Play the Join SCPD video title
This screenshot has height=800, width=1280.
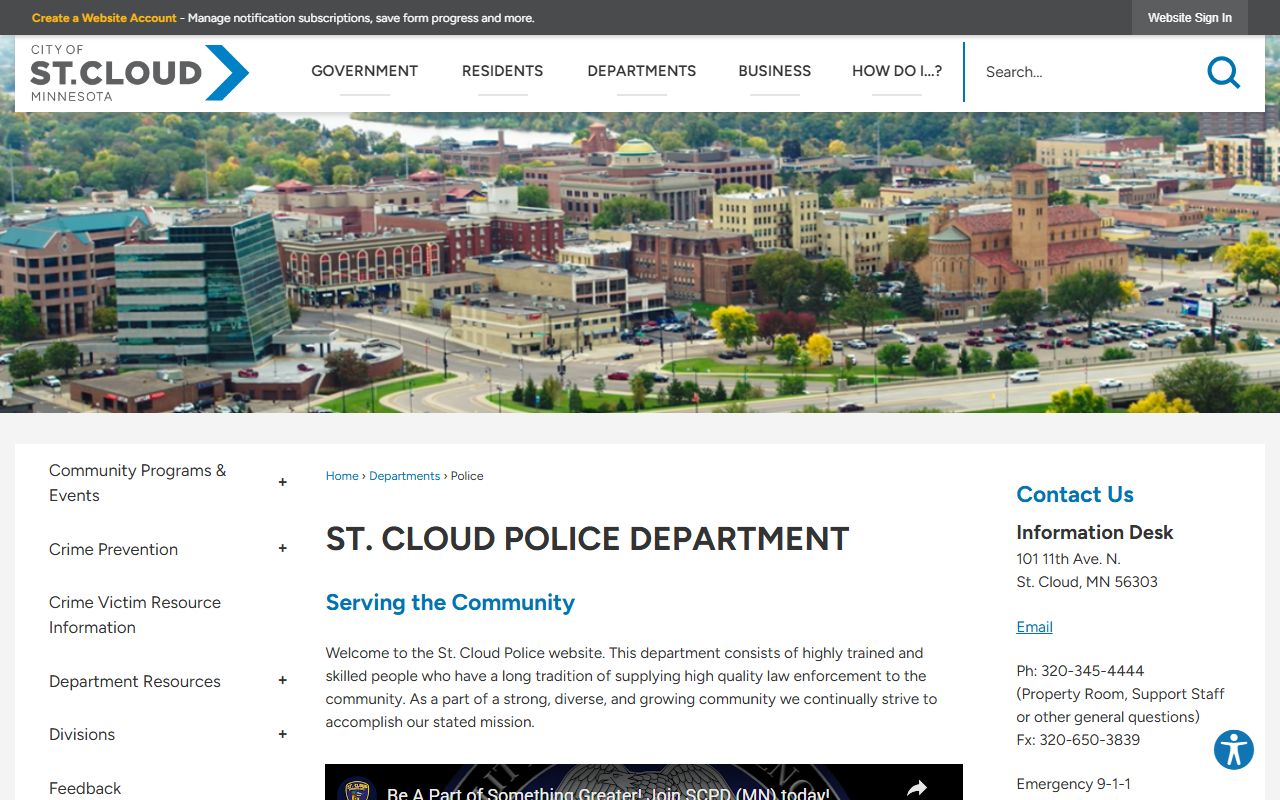[x=608, y=793]
